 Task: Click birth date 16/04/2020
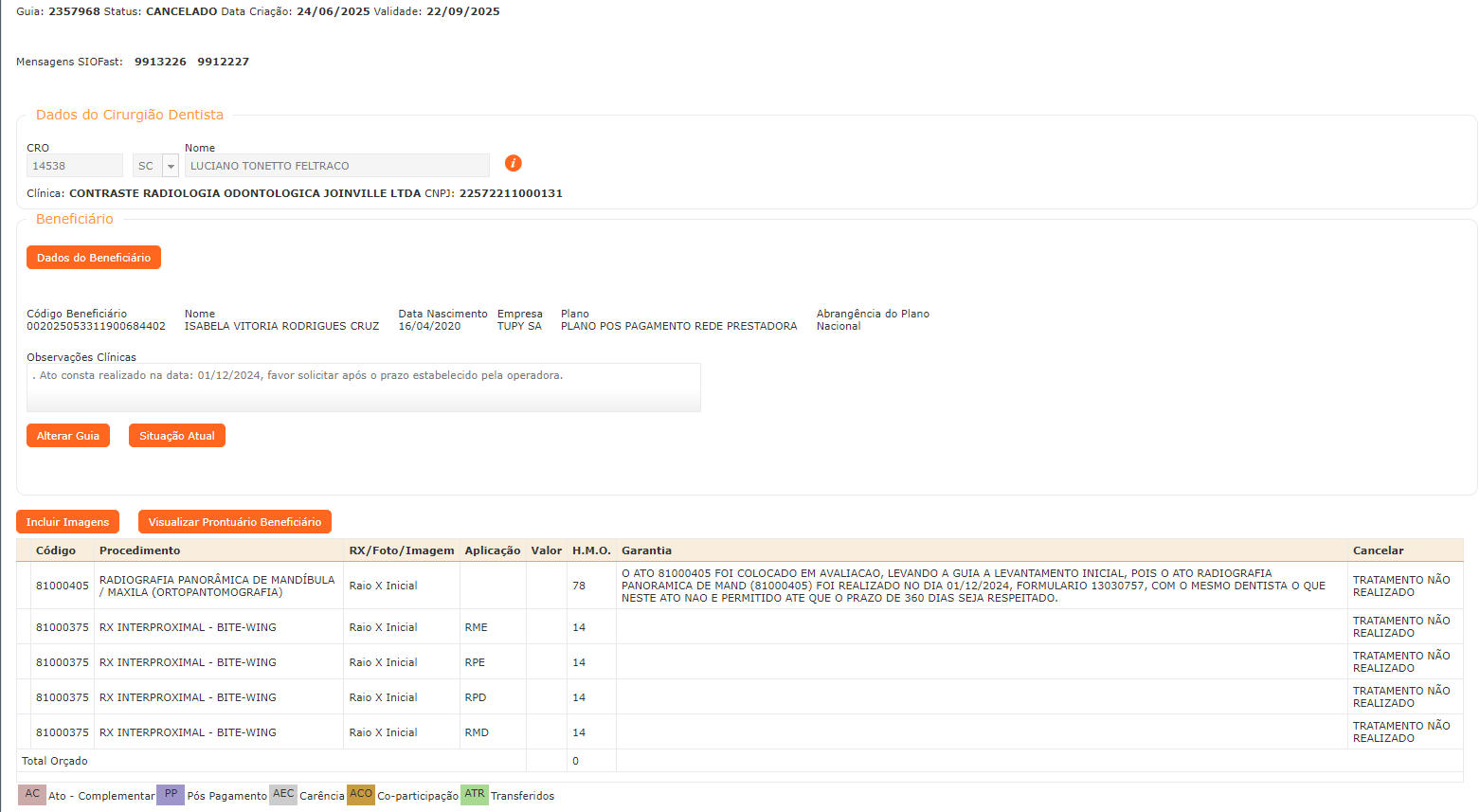click(429, 326)
